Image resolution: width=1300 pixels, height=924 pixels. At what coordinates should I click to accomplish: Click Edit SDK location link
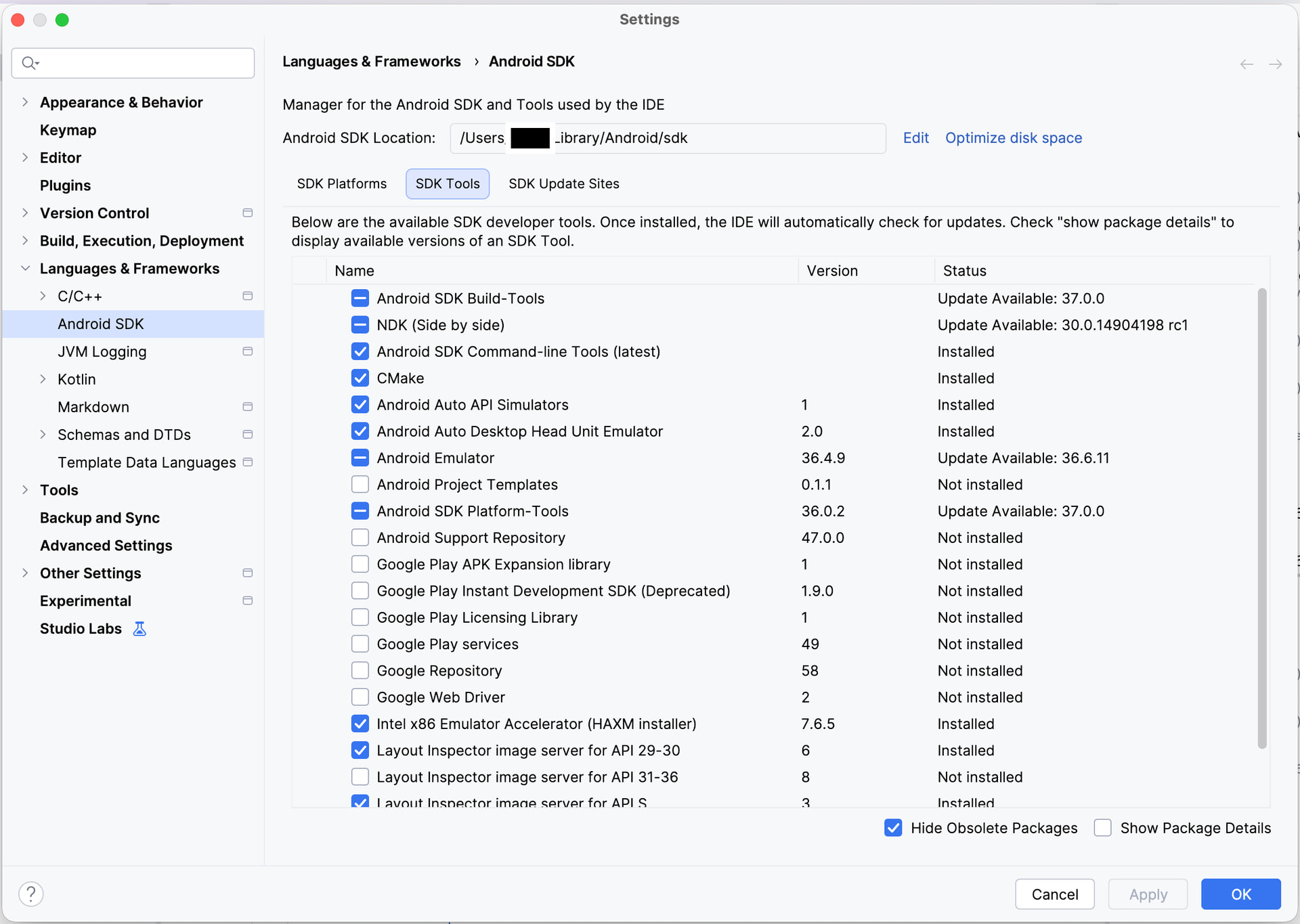pos(916,138)
